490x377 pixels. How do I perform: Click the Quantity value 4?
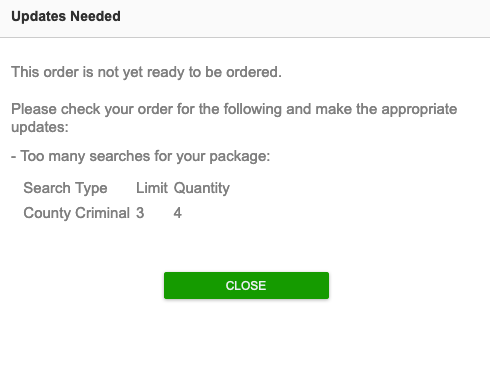click(x=178, y=213)
